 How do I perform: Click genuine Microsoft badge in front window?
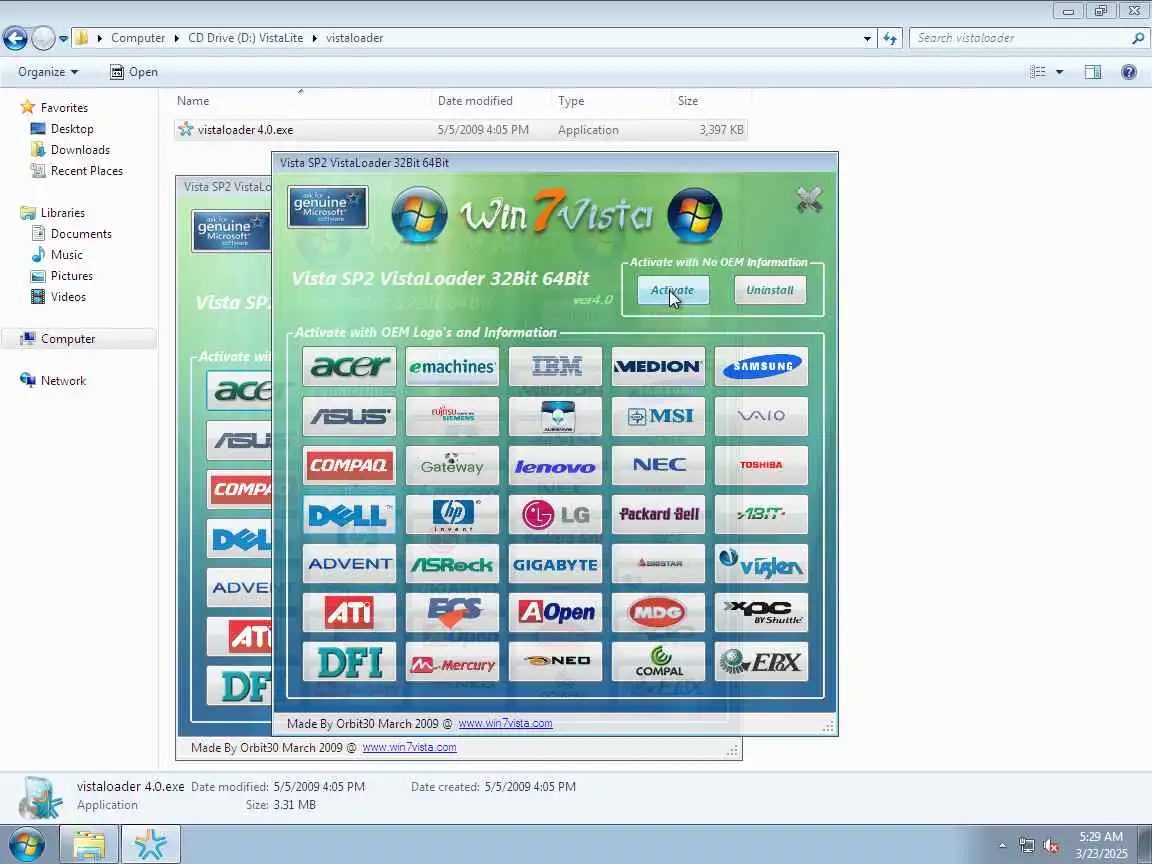[328, 207]
